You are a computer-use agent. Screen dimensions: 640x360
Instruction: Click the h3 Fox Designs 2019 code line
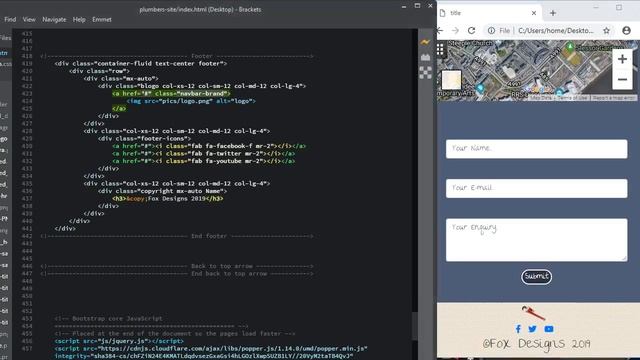point(168,199)
